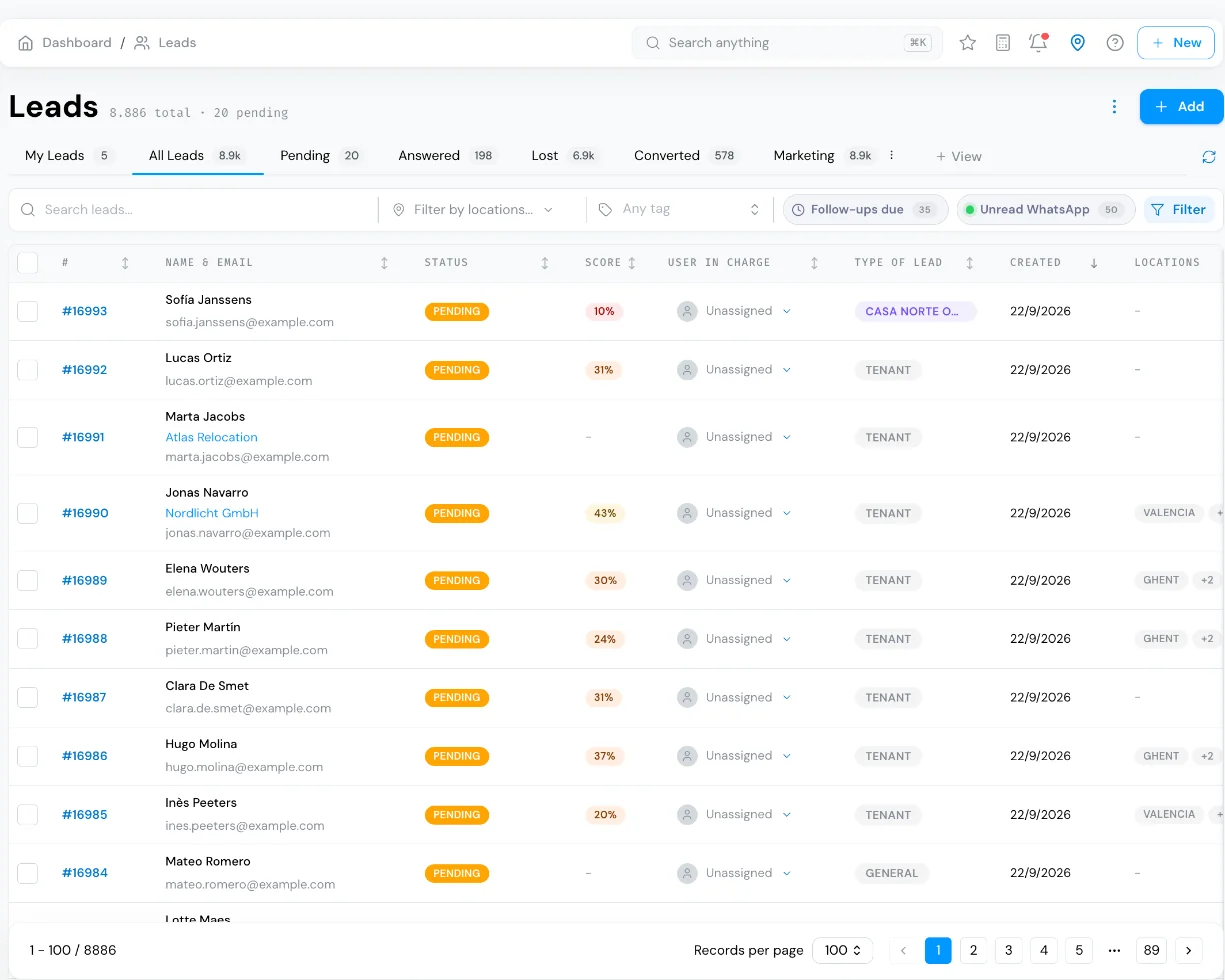
Task: Open lead #16985 link
Action: tap(84, 815)
